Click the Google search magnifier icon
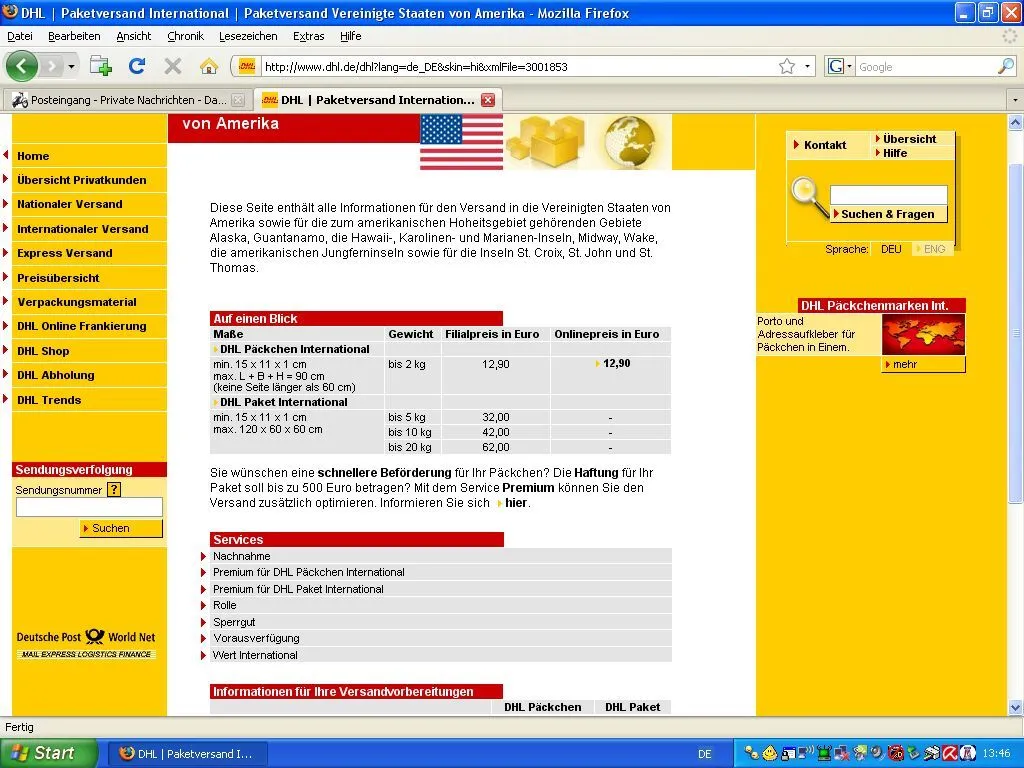Image resolution: width=1024 pixels, height=768 pixels. tap(1005, 67)
